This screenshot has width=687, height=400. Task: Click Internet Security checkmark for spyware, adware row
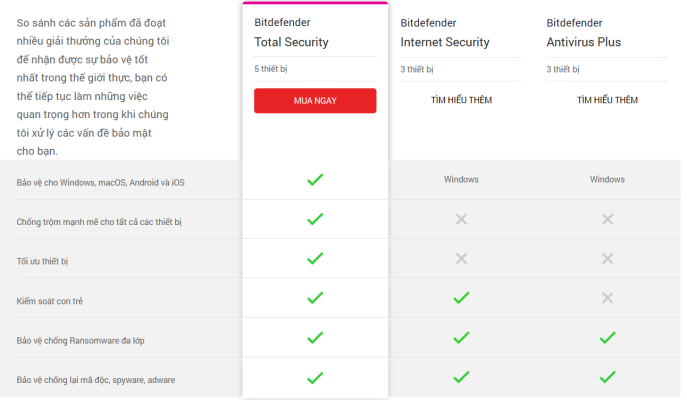click(x=461, y=378)
